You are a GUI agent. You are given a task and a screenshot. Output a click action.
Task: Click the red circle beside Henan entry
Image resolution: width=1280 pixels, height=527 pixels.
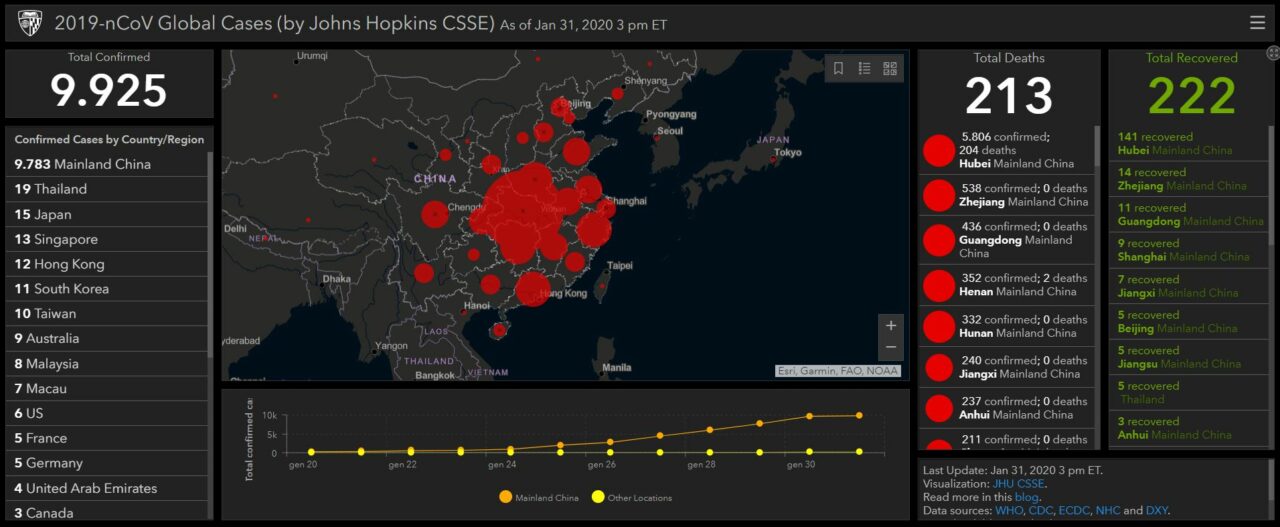click(939, 285)
